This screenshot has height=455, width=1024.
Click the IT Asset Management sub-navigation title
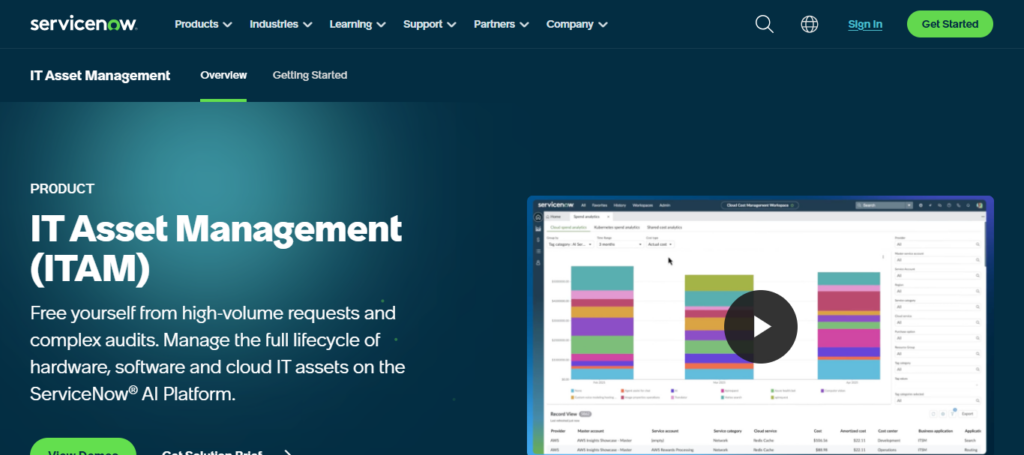point(100,75)
